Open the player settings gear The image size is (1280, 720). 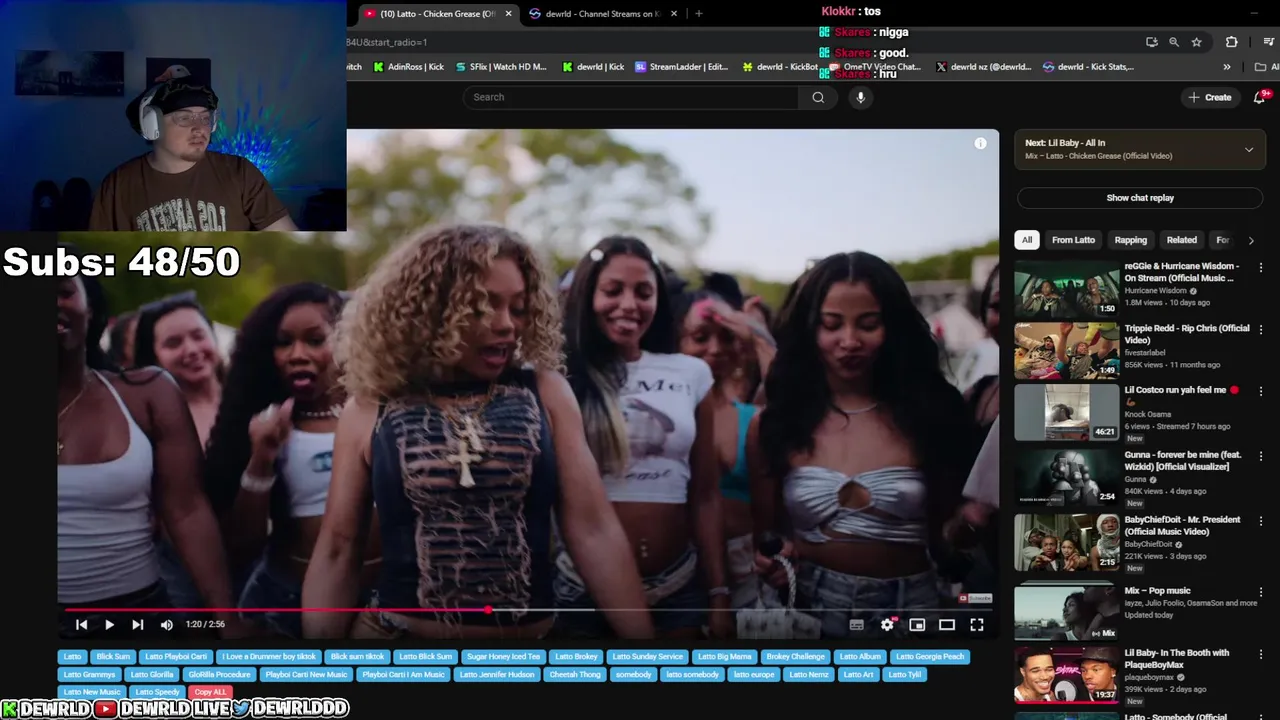[x=887, y=625]
